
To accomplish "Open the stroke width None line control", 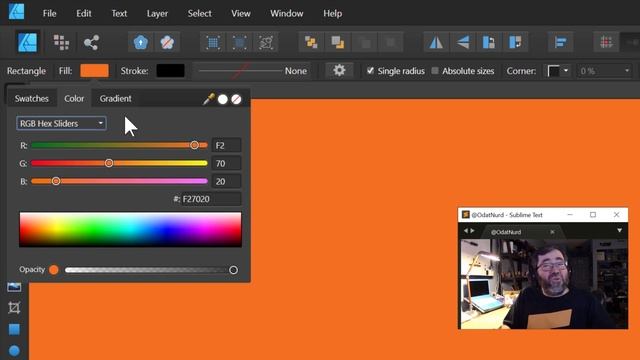I will pos(251,71).
